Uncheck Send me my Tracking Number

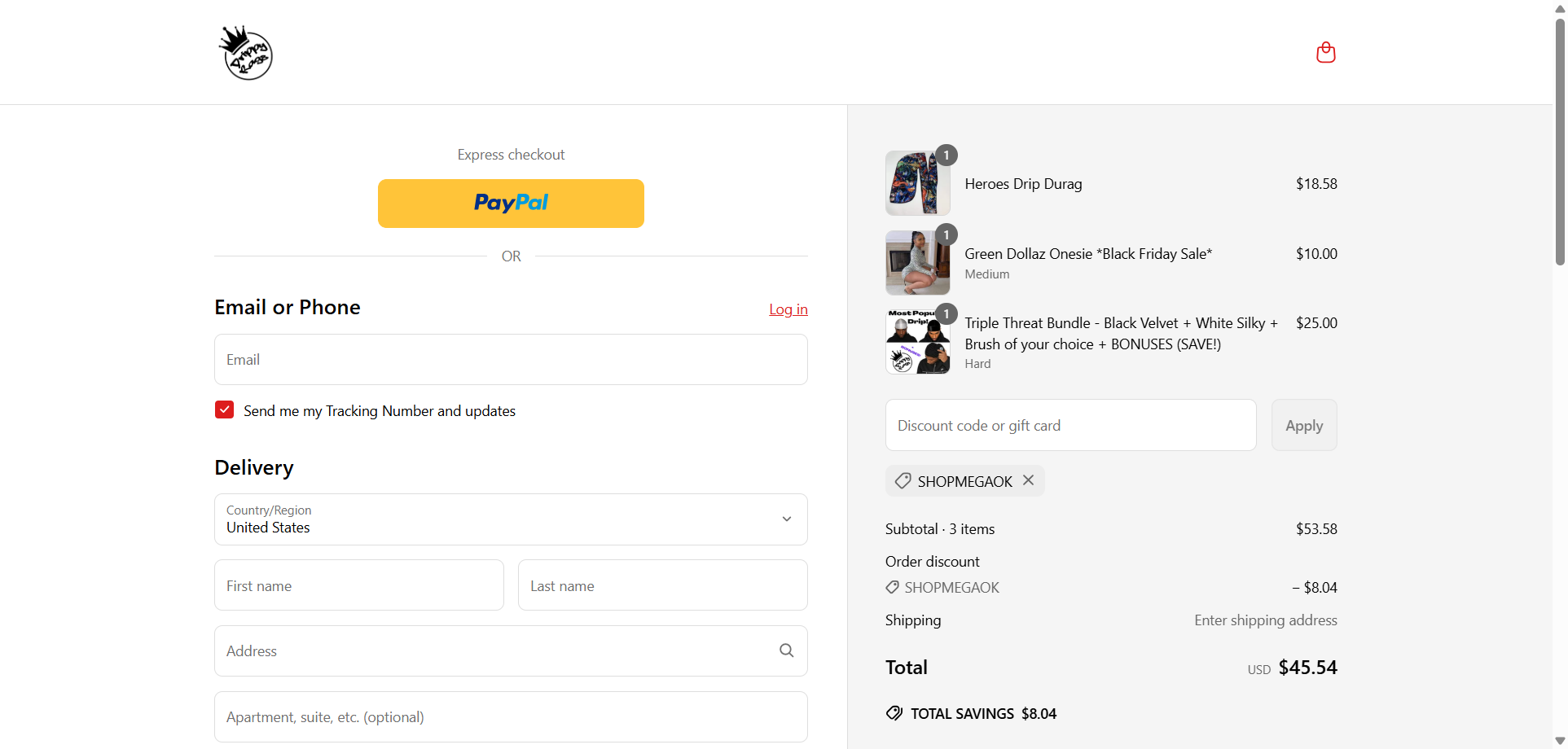(x=223, y=410)
